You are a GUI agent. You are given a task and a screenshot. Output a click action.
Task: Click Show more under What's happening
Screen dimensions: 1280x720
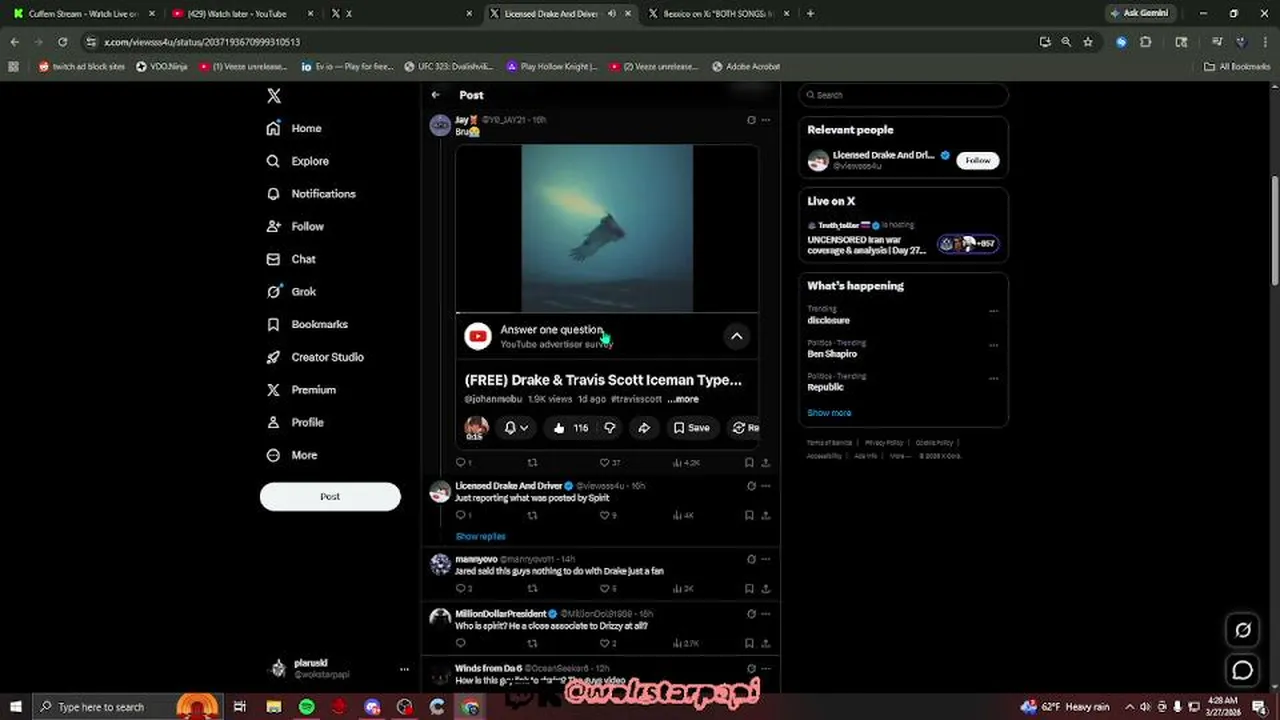[x=829, y=412]
